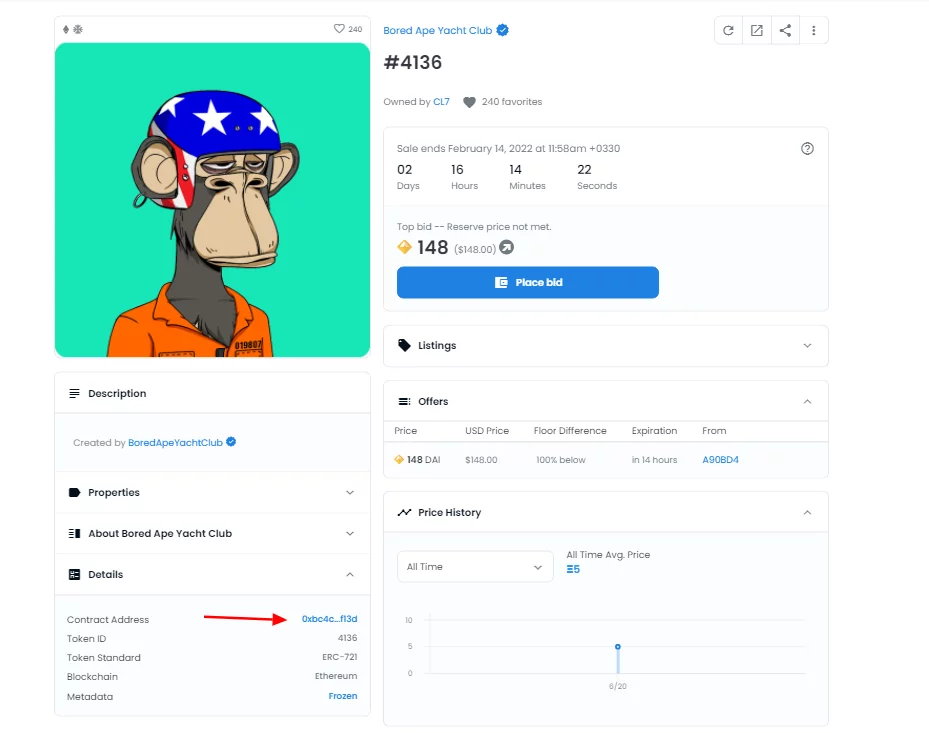The height and width of the screenshot is (733, 929).
Task: Click the share icon
Action: point(785,30)
